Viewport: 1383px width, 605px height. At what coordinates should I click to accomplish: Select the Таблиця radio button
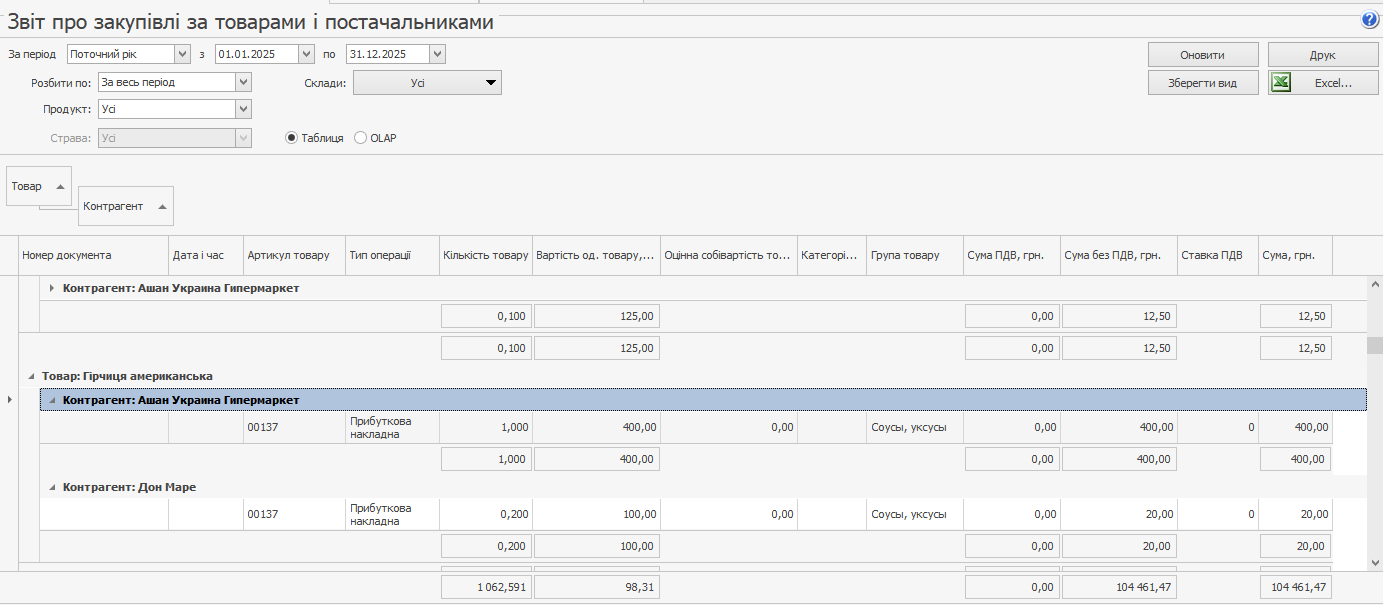click(292, 138)
